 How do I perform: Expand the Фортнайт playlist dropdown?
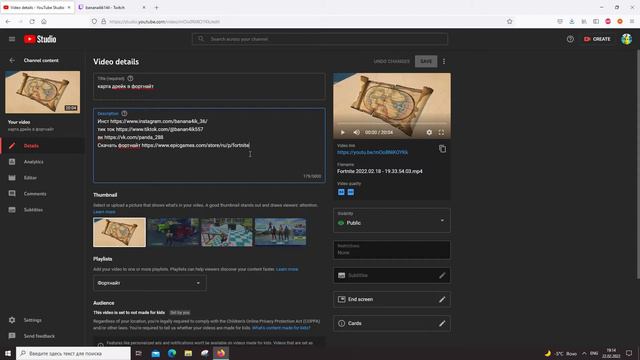(150, 283)
